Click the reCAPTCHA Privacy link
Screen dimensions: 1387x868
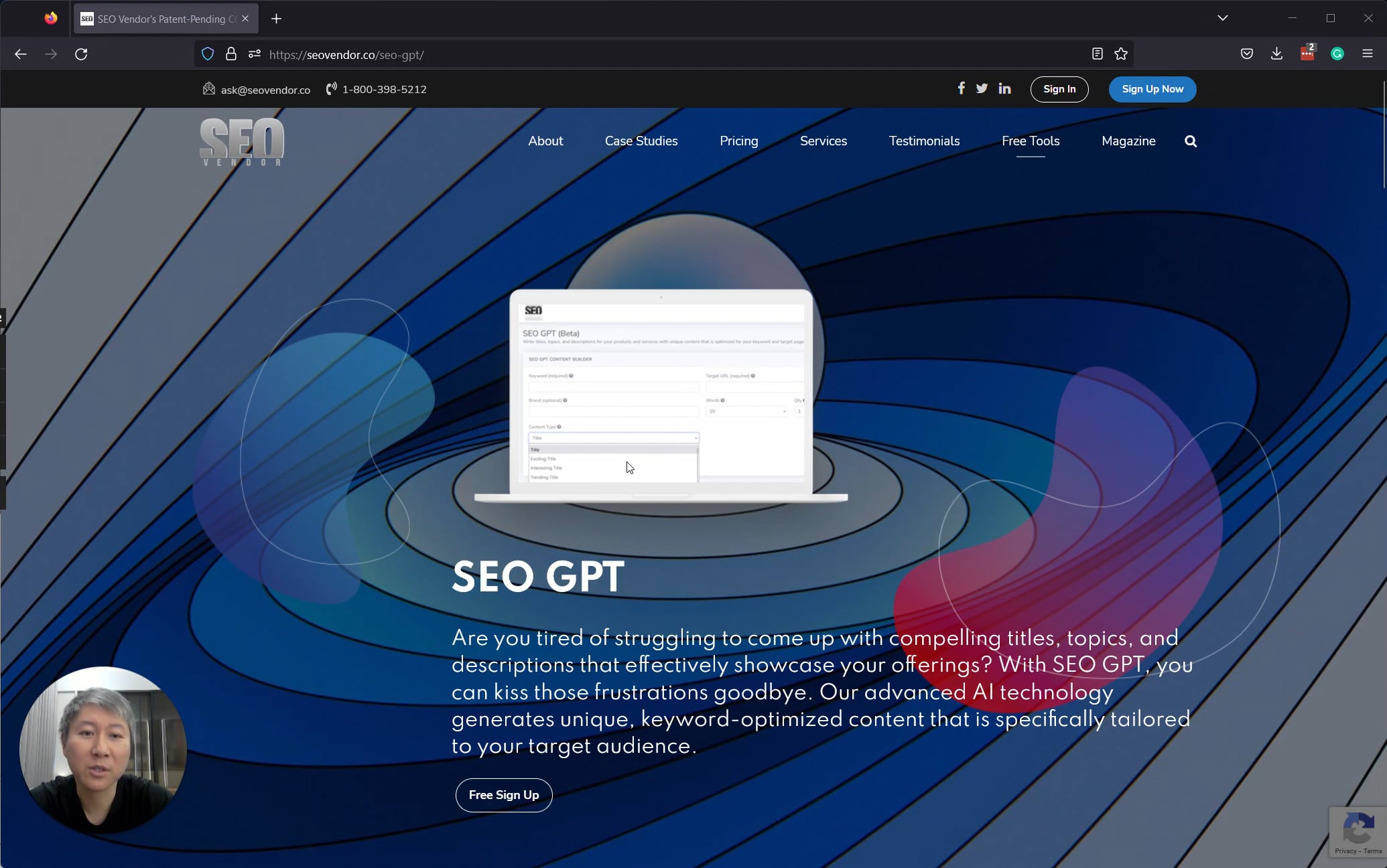(1345, 851)
